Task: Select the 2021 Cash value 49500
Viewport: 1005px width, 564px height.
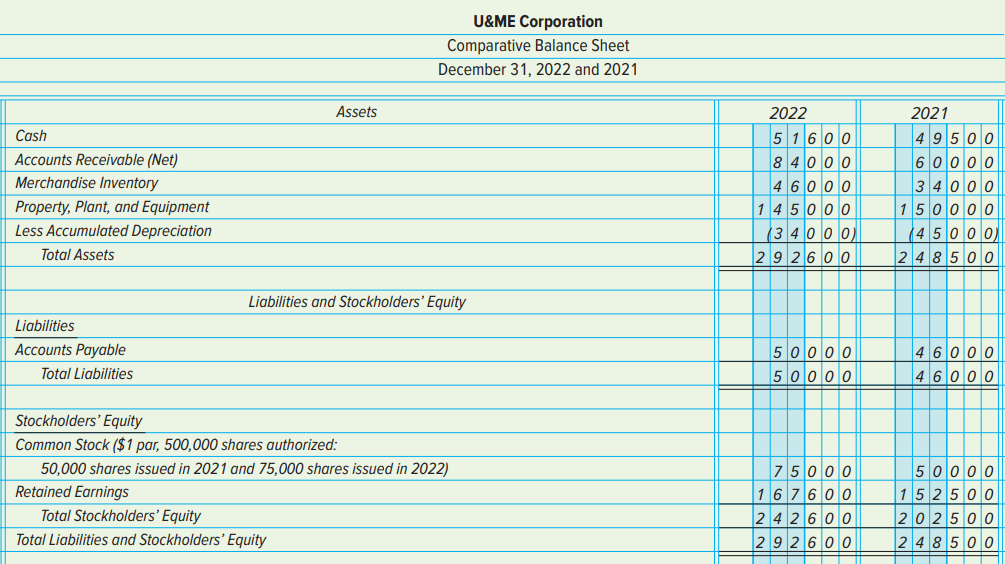Action: pyautogui.click(x=954, y=138)
